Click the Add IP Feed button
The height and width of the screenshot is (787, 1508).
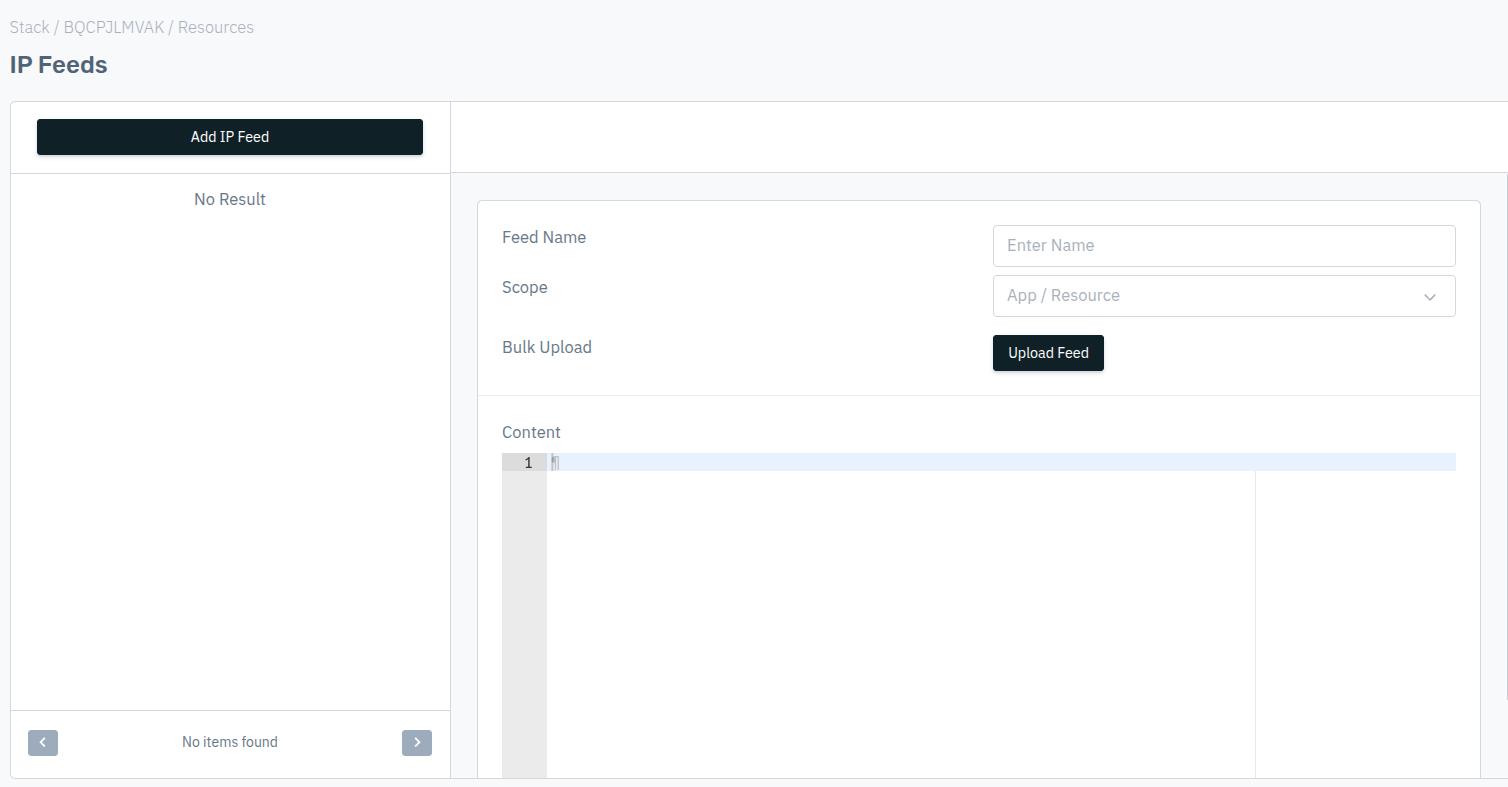pyautogui.click(x=230, y=137)
